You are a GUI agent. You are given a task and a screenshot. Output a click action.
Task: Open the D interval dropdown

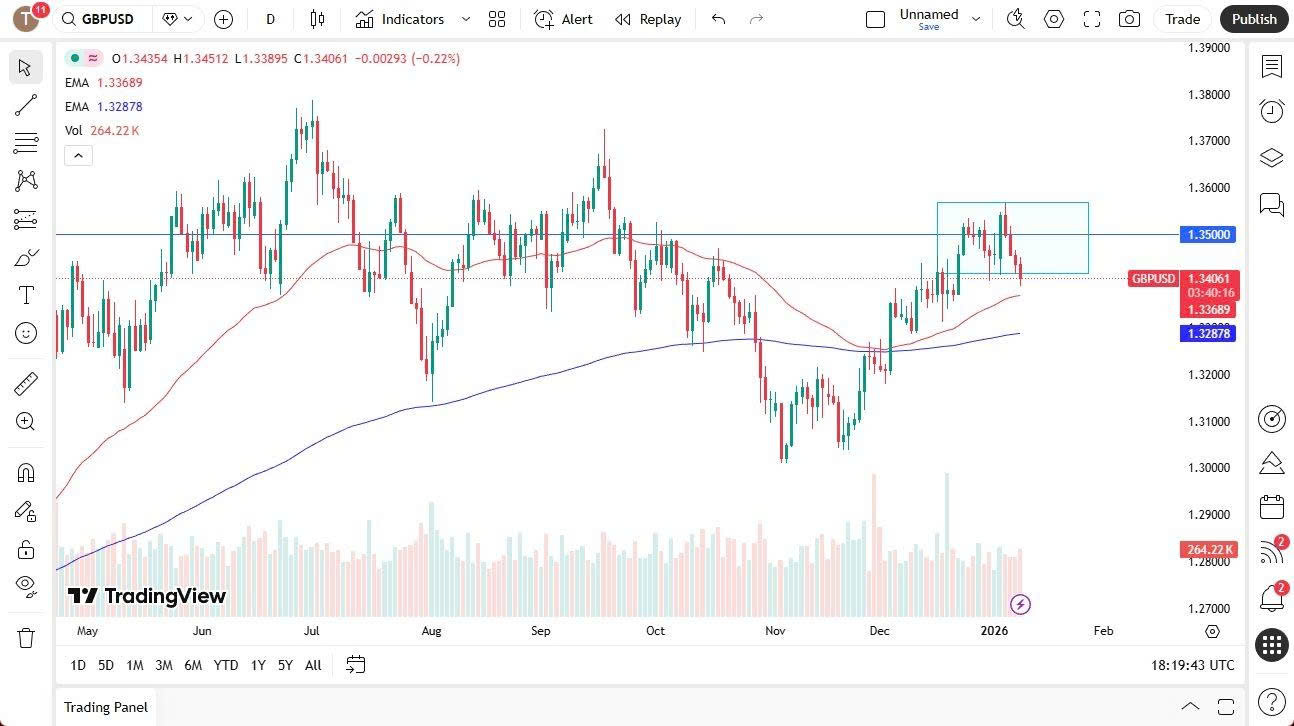270,19
